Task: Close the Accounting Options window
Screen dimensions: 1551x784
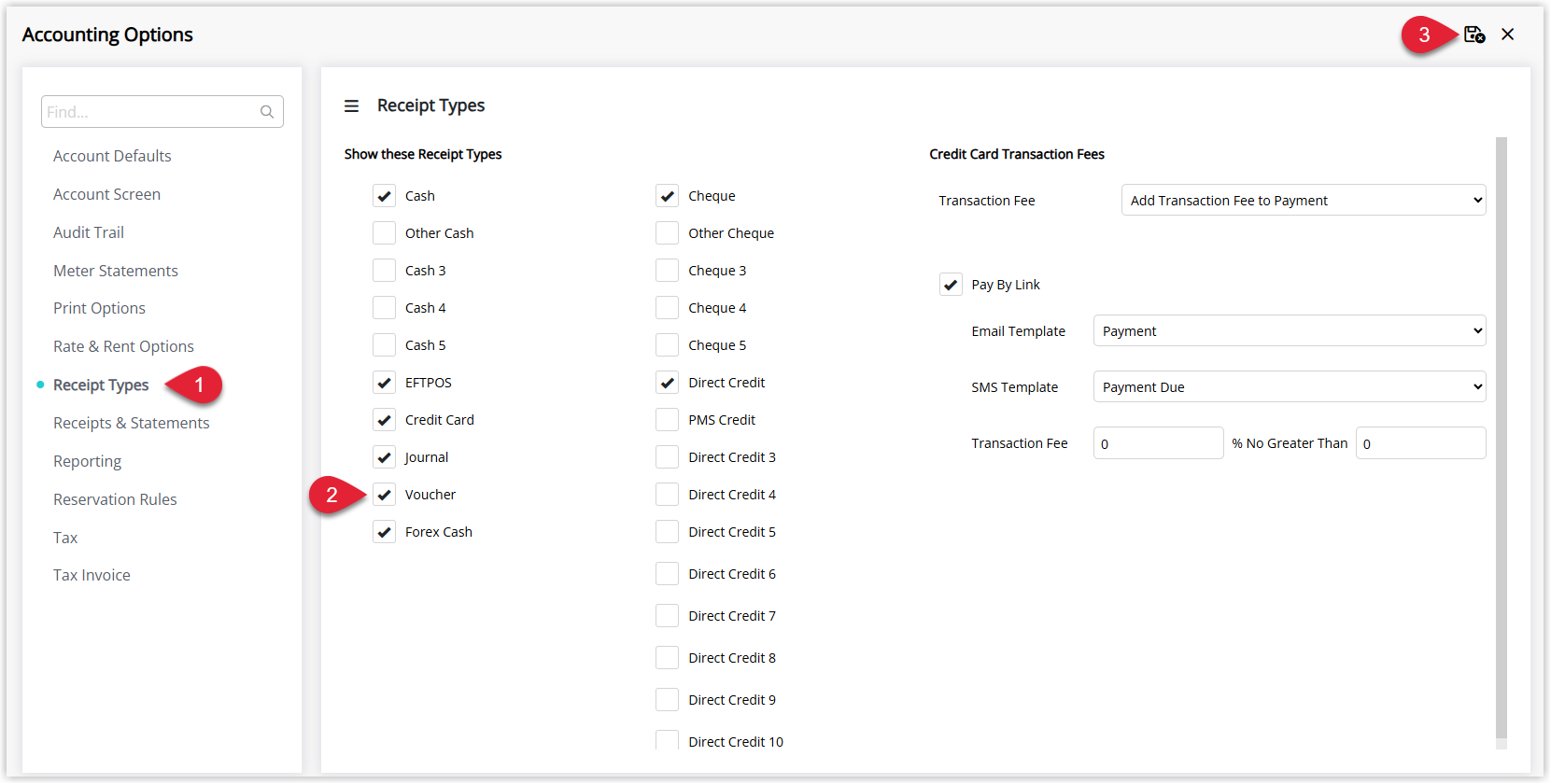Action: tap(1508, 35)
